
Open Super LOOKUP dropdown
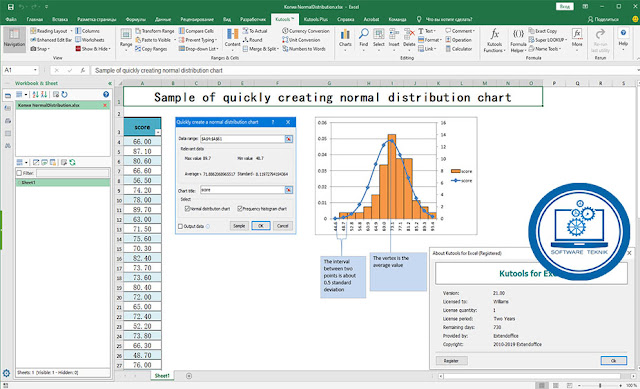548,40
